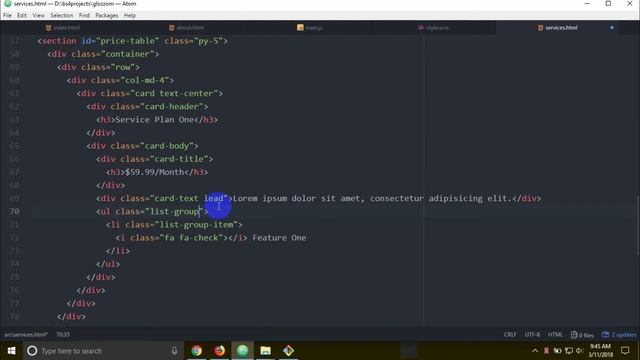The image size is (640, 360).
Task: Open the clock showing 9:45 AM
Action: click(600, 351)
